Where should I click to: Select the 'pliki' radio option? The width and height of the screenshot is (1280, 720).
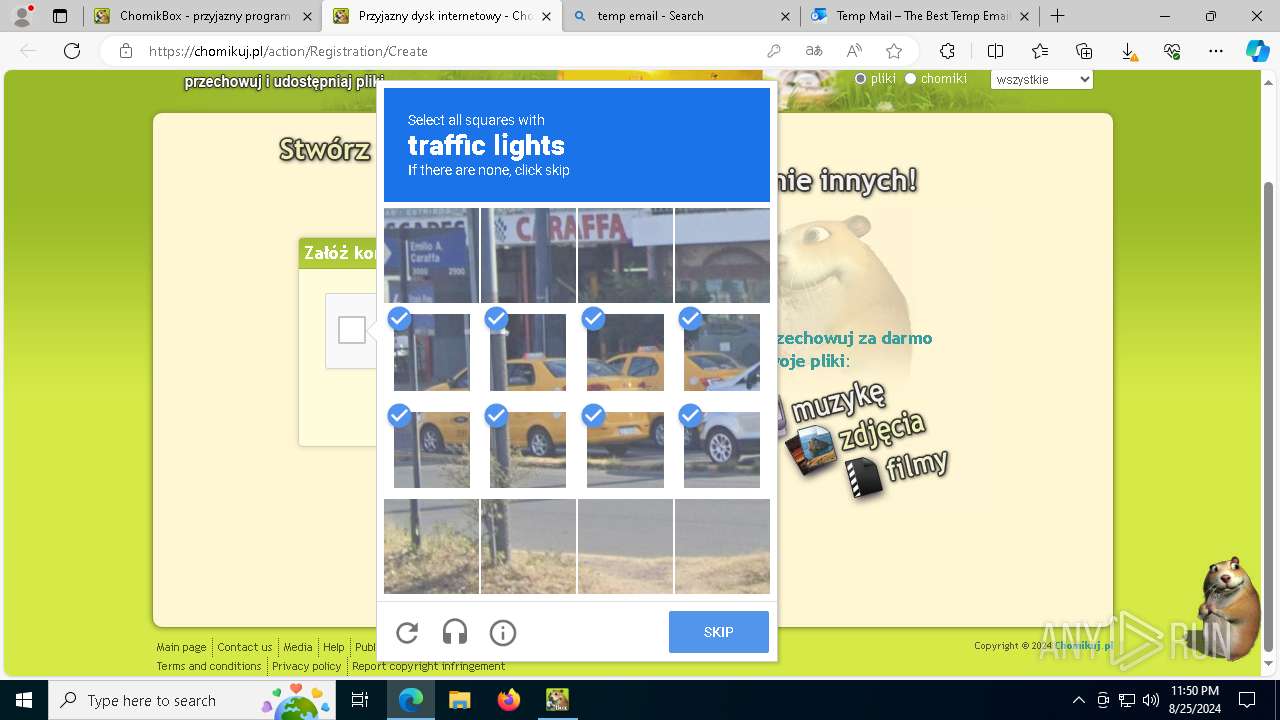[860, 79]
